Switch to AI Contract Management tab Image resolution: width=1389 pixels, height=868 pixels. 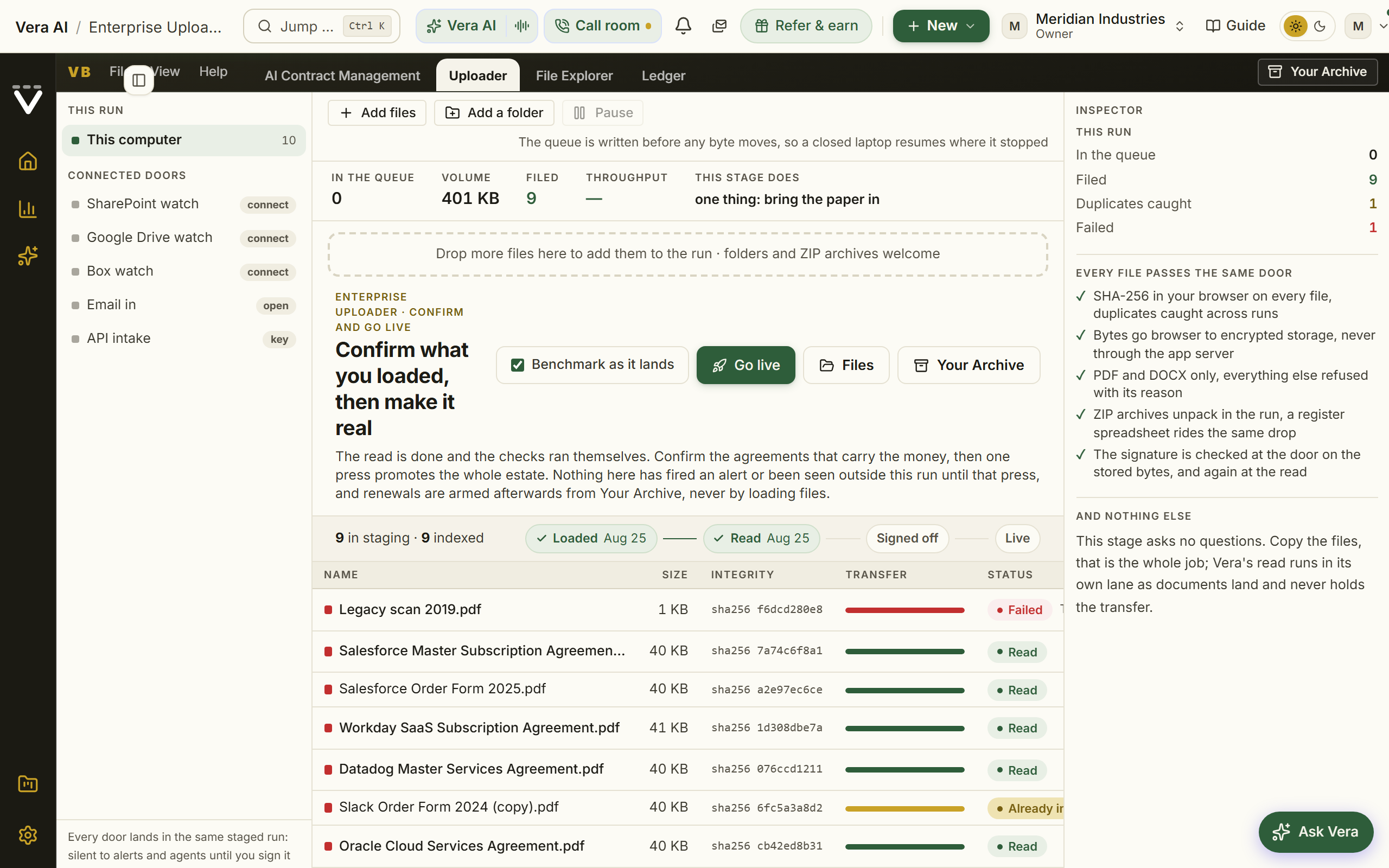click(x=342, y=76)
